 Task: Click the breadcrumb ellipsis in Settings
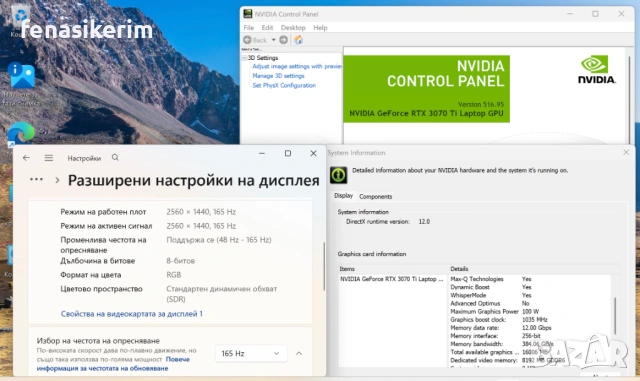[x=36, y=179]
